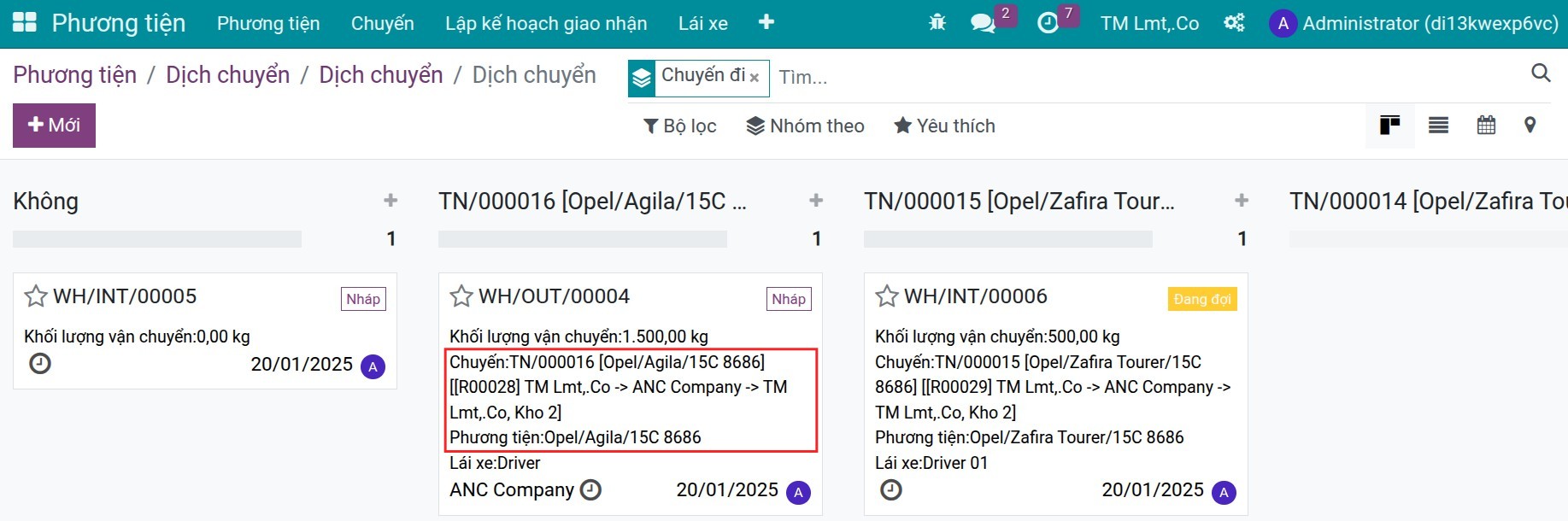
Task: Open activity clock on WH/INT/00005 card
Action: pyautogui.click(x=40, y=364)
